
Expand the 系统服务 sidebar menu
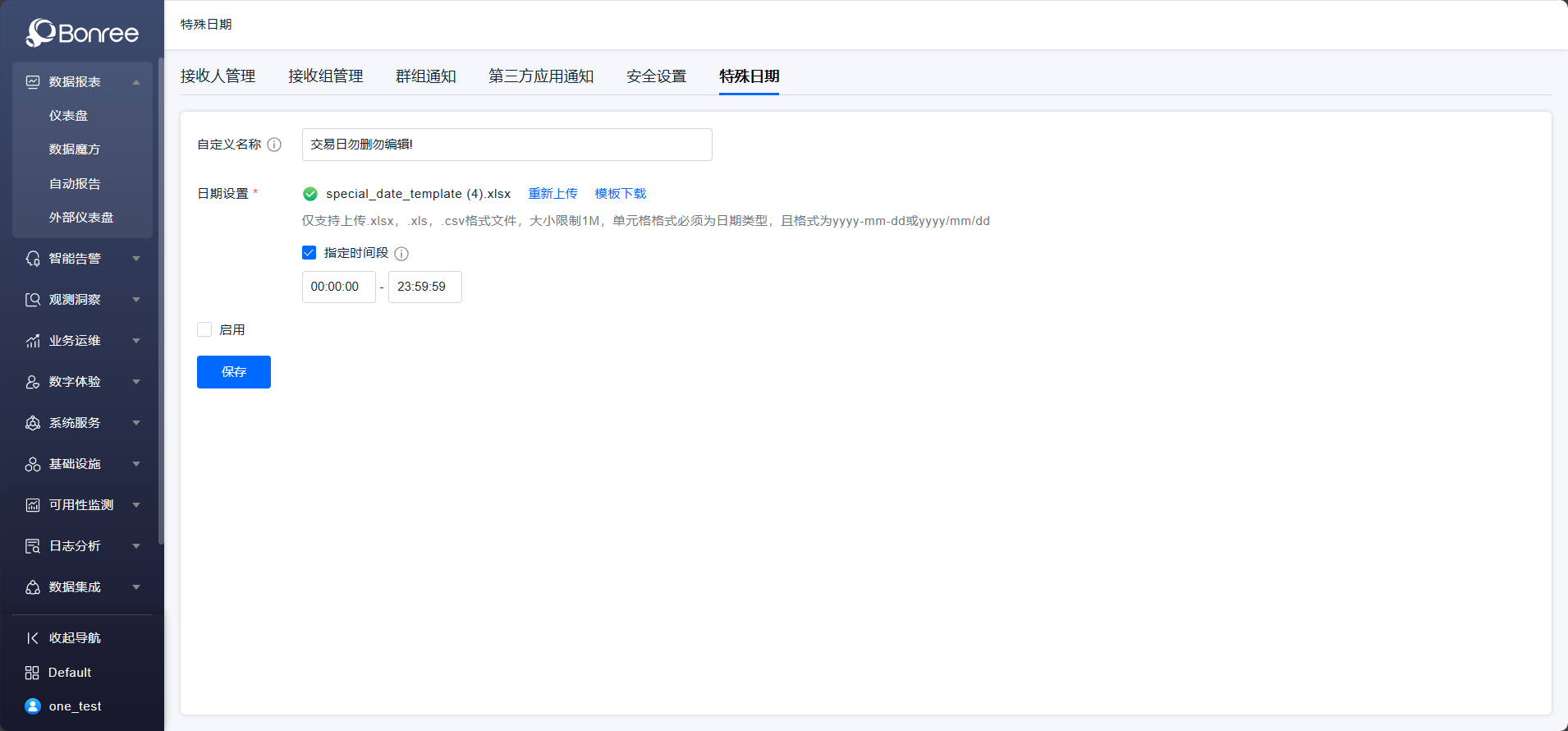136,423
